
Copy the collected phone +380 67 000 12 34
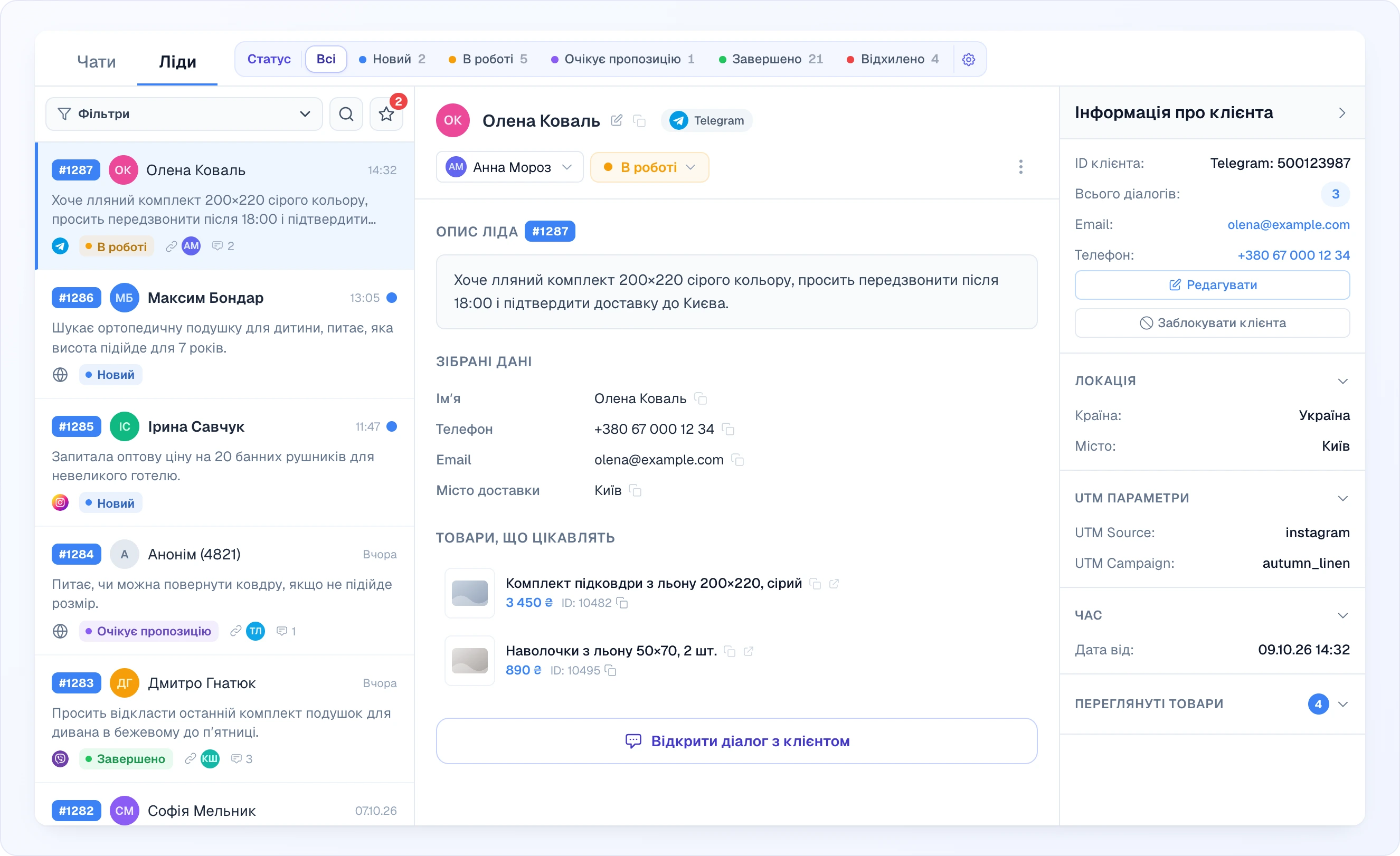coord(728,430)
